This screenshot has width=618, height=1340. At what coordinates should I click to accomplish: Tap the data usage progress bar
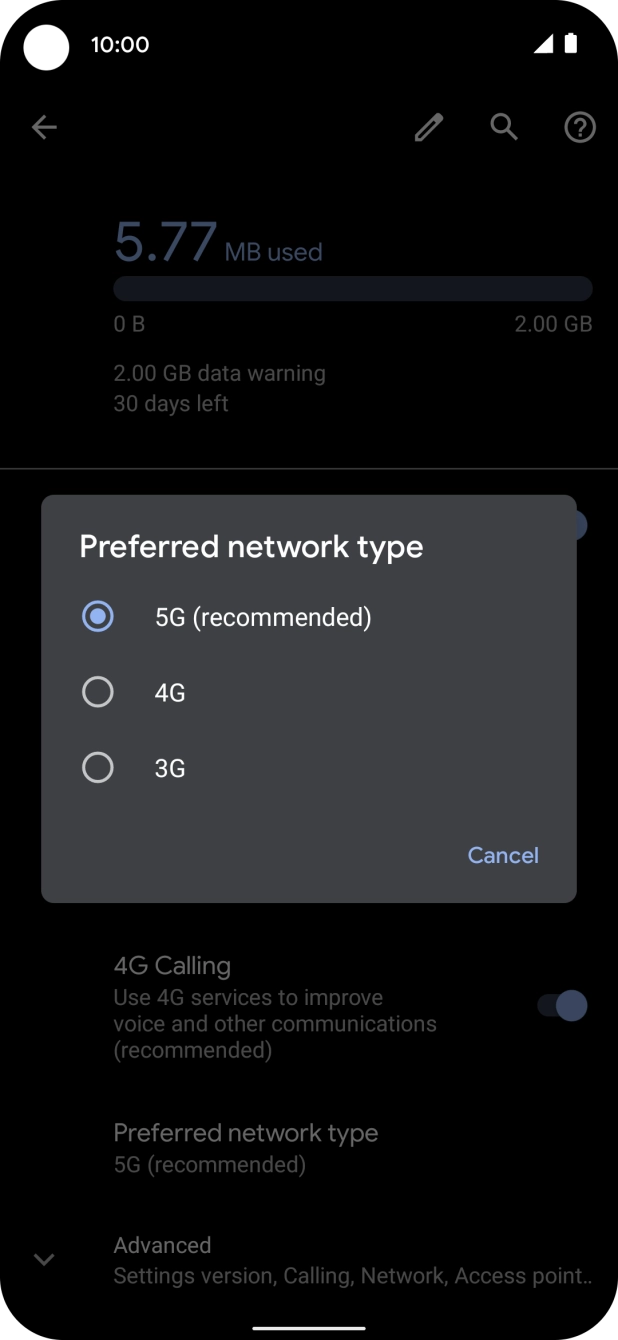tap(353, 288)
